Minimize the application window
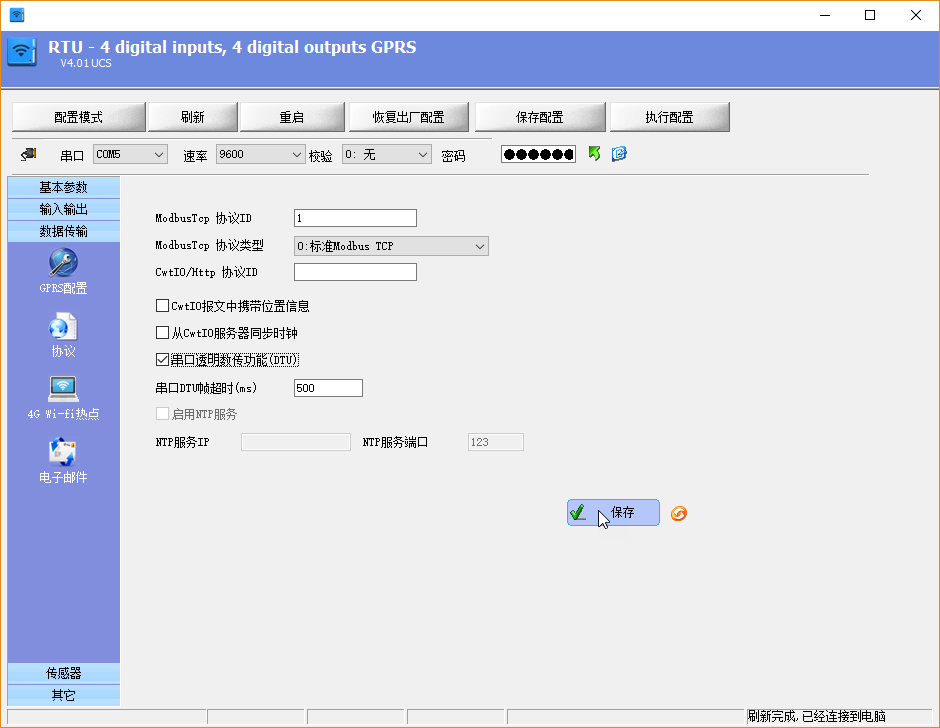 pos(825,15)
